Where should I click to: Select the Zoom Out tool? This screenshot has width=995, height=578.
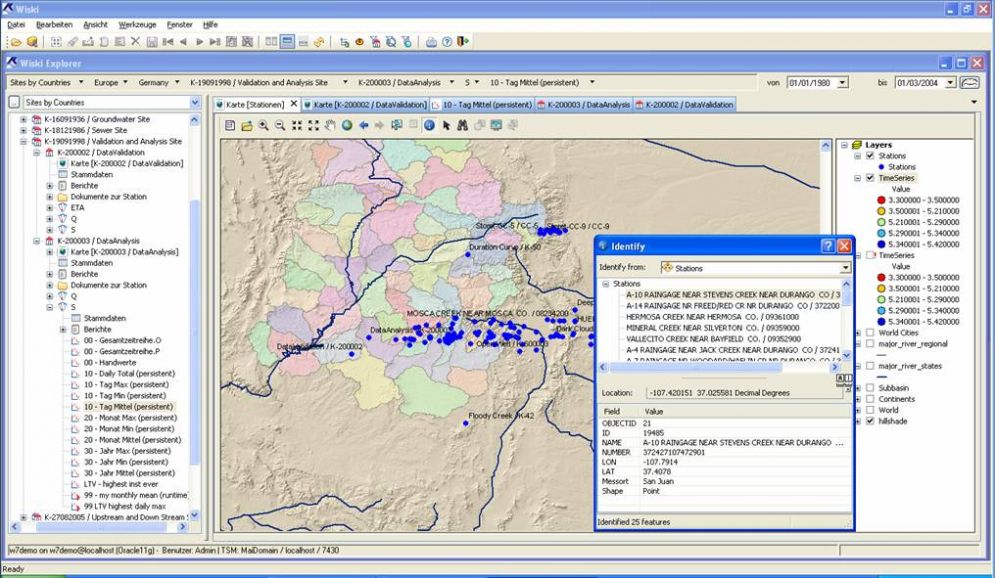coord(280,125)
